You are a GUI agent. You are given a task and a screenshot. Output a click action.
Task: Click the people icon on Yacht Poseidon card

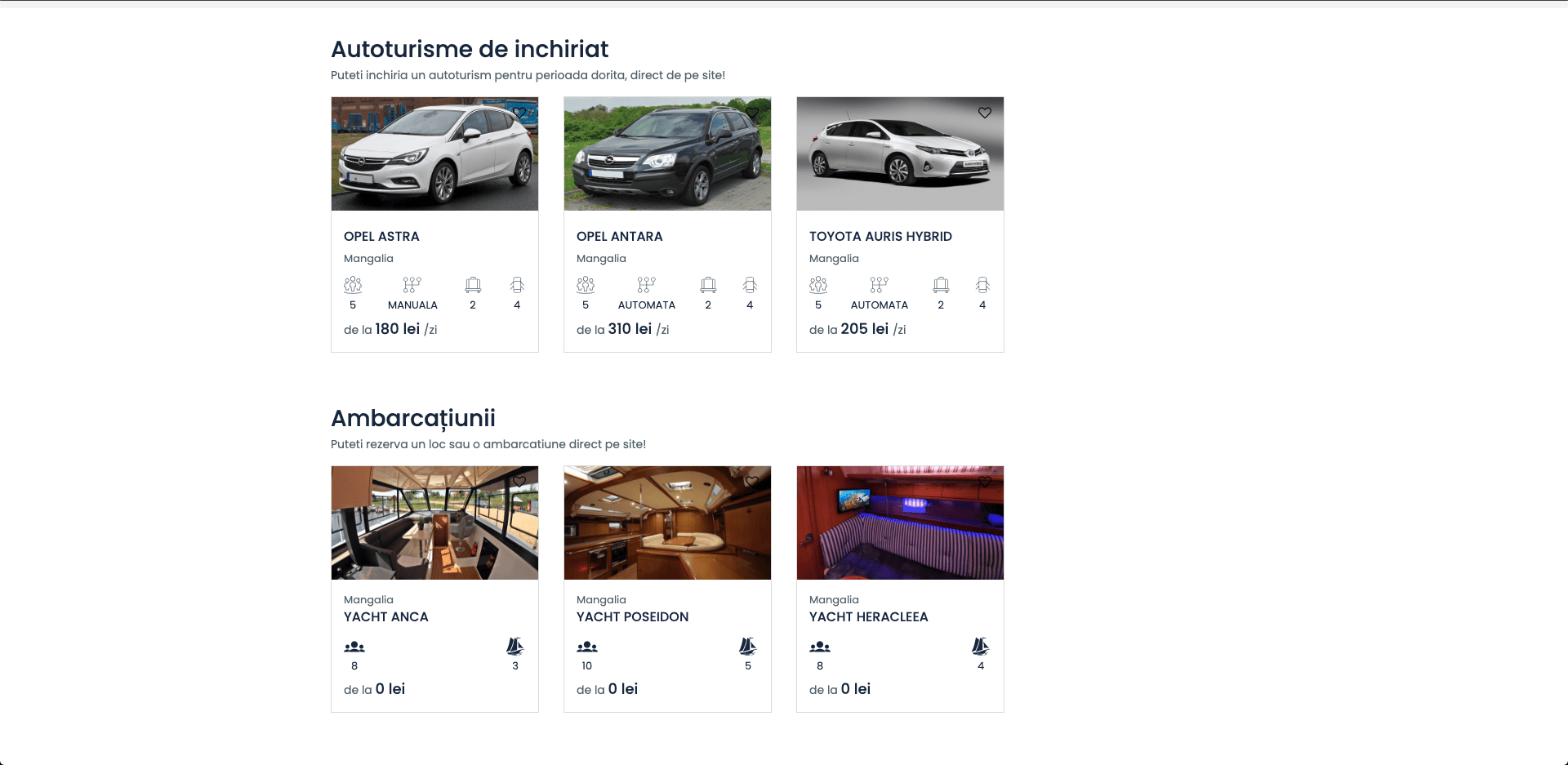587,647
